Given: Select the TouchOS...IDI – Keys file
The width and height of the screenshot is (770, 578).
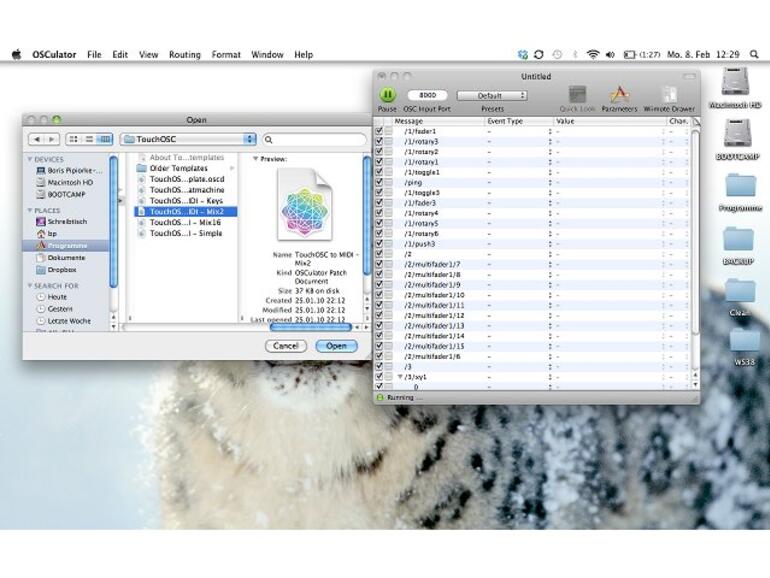Looking at the screenshot, I should 186,201.
